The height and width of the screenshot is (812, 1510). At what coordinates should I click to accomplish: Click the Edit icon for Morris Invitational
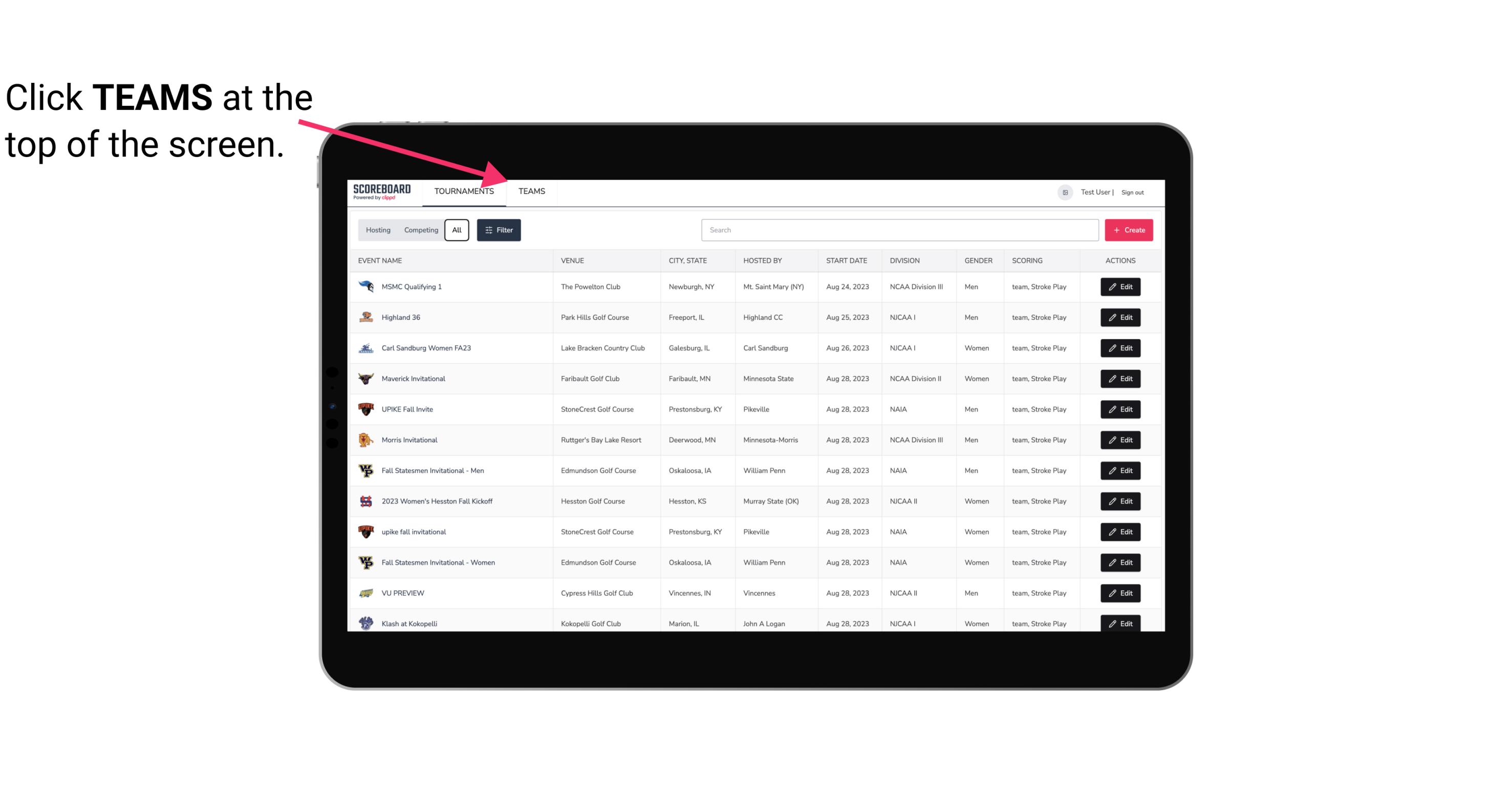pyautogui.click(x=1120, y=440)
